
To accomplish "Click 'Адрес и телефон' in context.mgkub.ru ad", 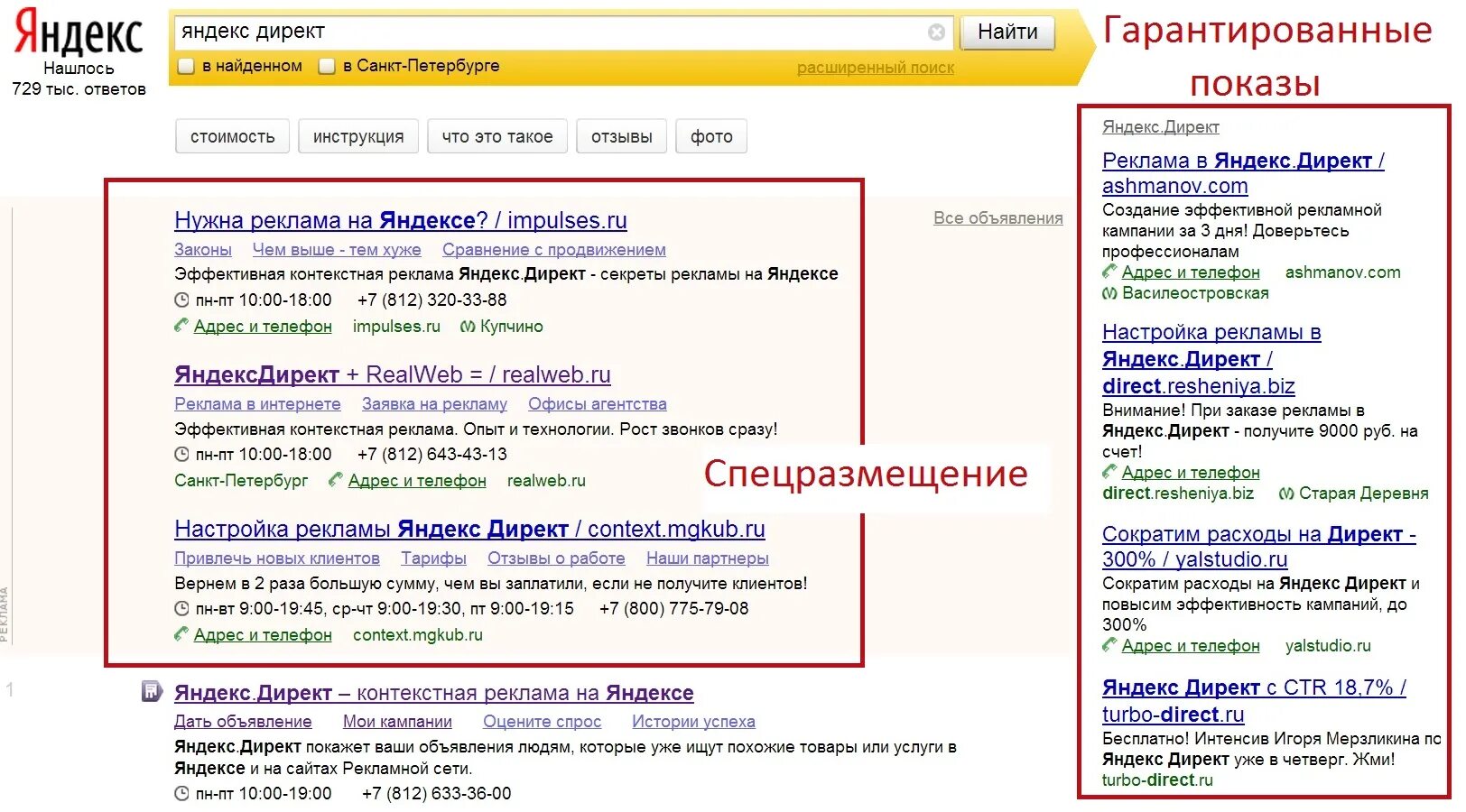I will 263,635.
